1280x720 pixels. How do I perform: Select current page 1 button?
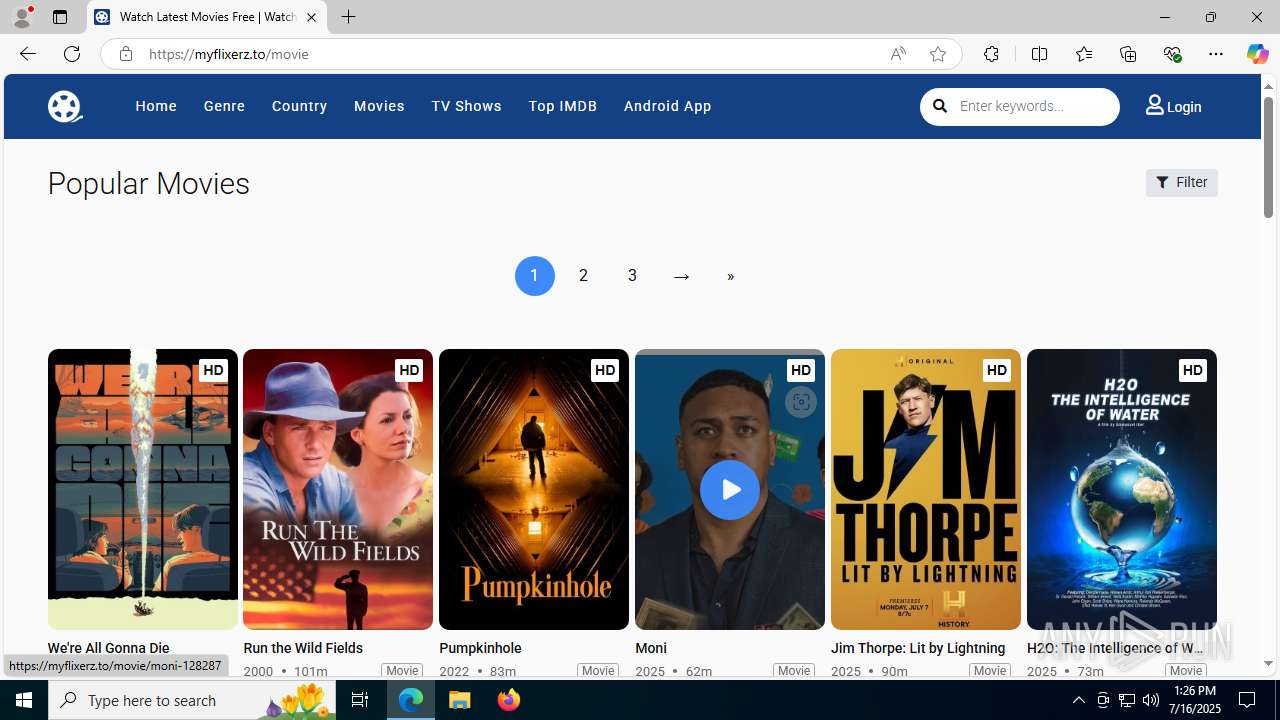point(534,276)
